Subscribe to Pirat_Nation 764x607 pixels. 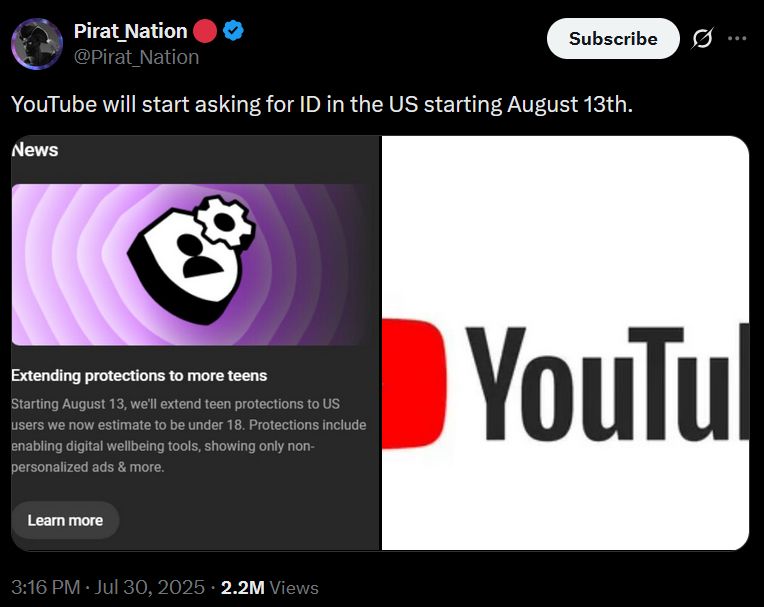613,38
